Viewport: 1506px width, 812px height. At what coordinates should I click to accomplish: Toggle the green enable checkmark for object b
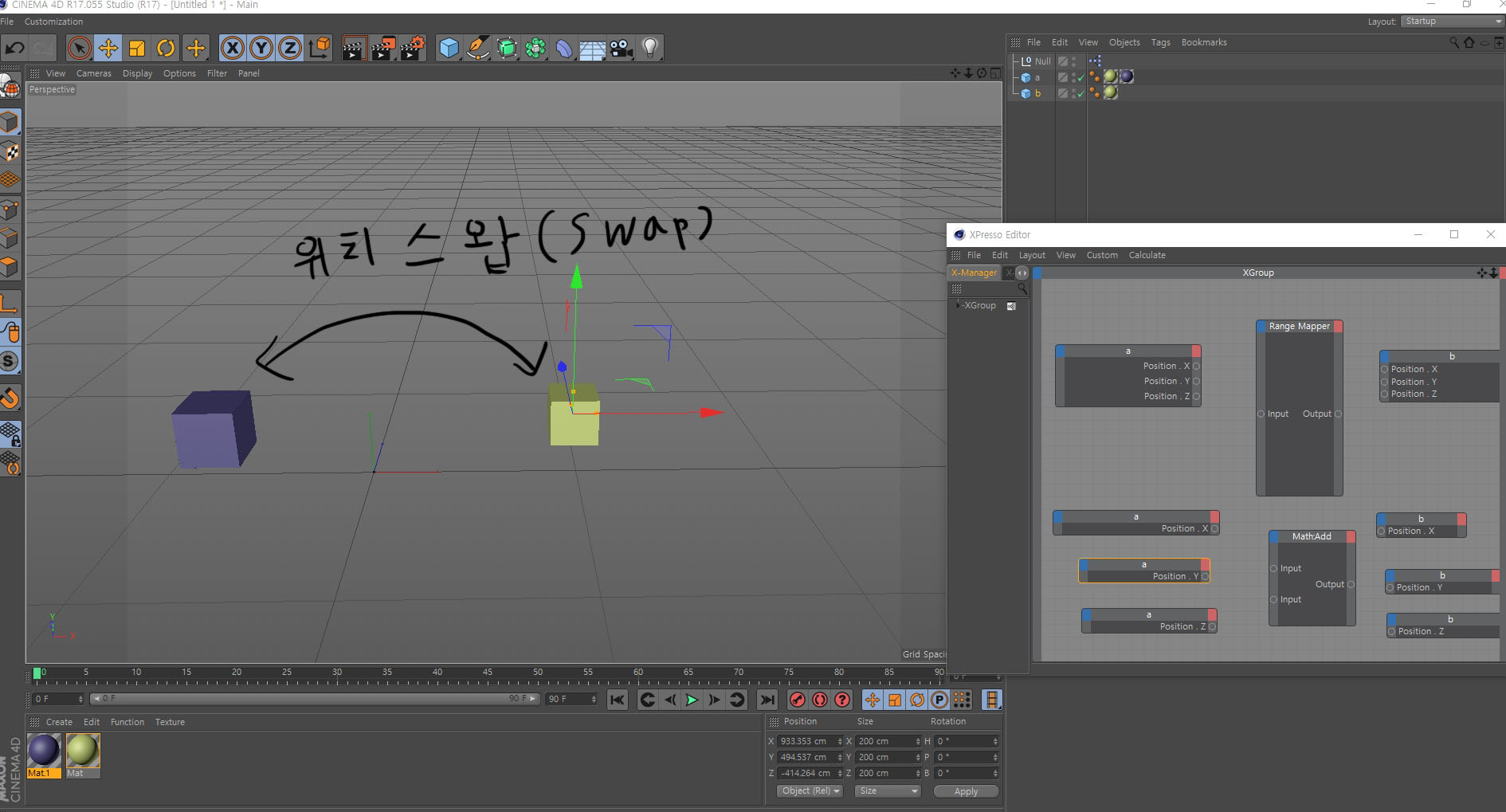pos(1081,94)
